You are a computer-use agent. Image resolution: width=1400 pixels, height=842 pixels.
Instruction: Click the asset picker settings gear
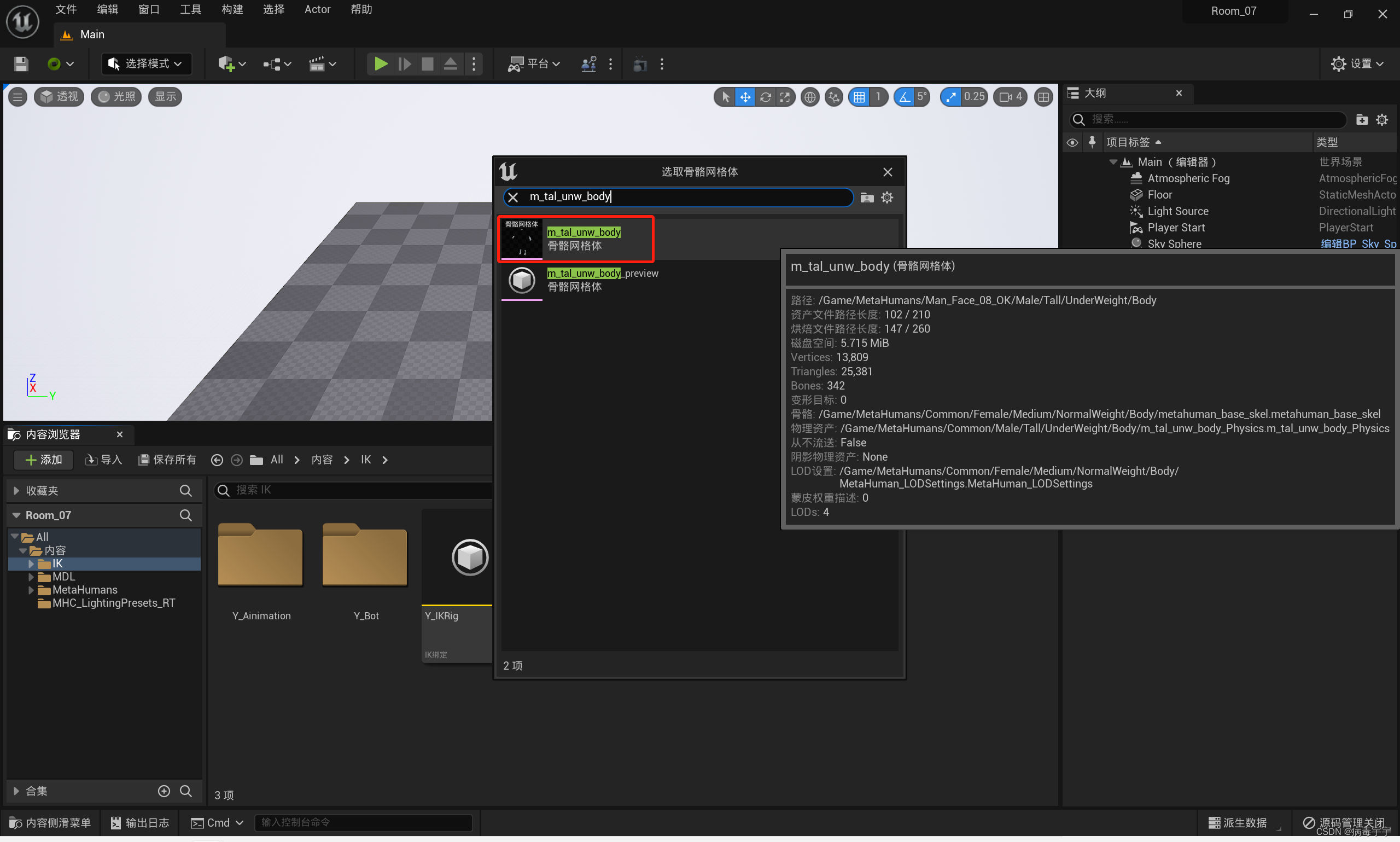[887, 198]
